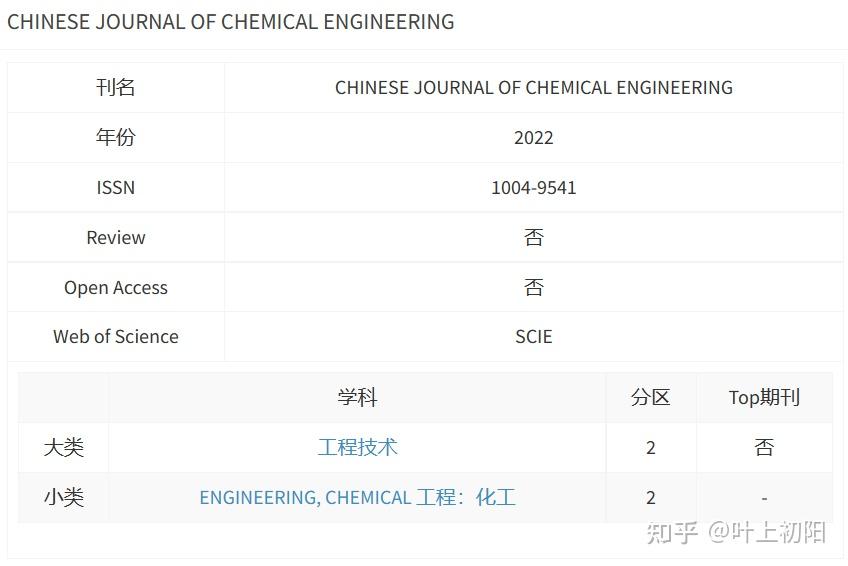
Task: Click the ISSN row label
Action: point(116,188)
